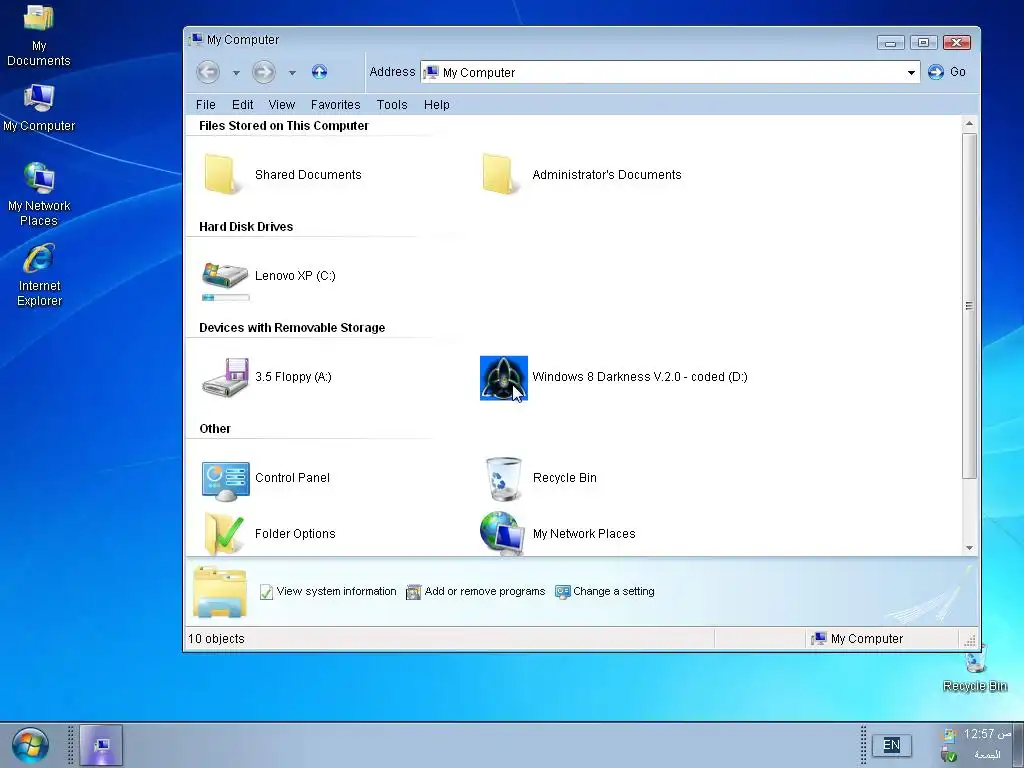This screenshot has height=768, width=1024.
Task: Click the Other group header
Action: (215, 428)
